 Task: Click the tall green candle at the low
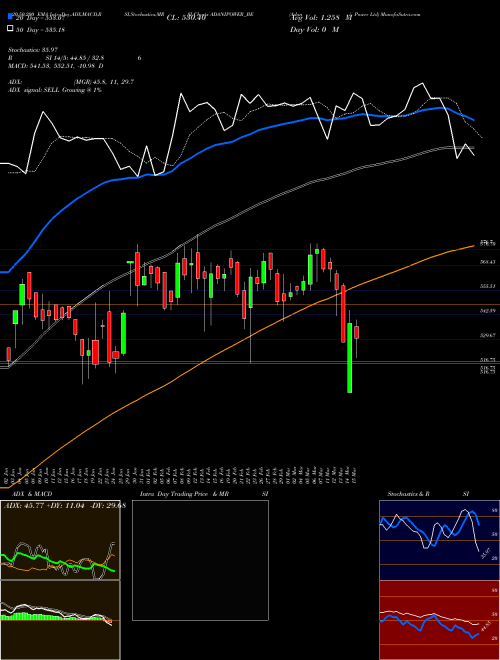click(349, 358)
